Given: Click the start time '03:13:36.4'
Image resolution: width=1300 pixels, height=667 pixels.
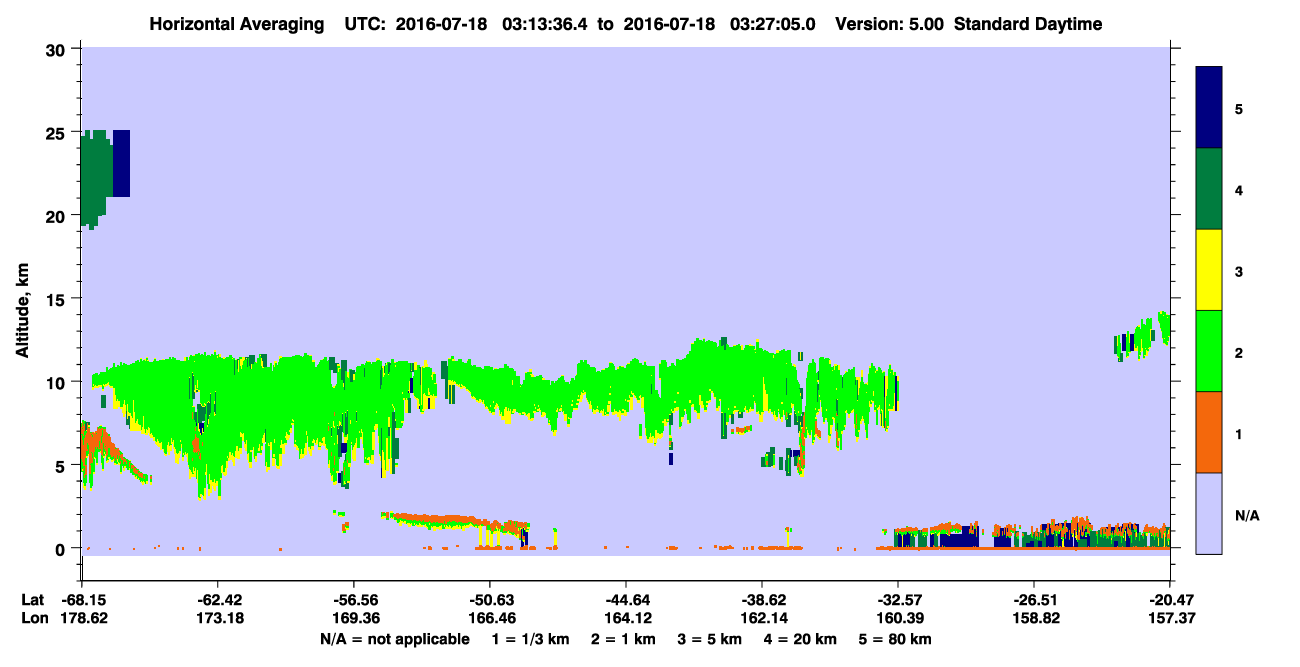Looking at the screenshot, I should click(547, 24).
